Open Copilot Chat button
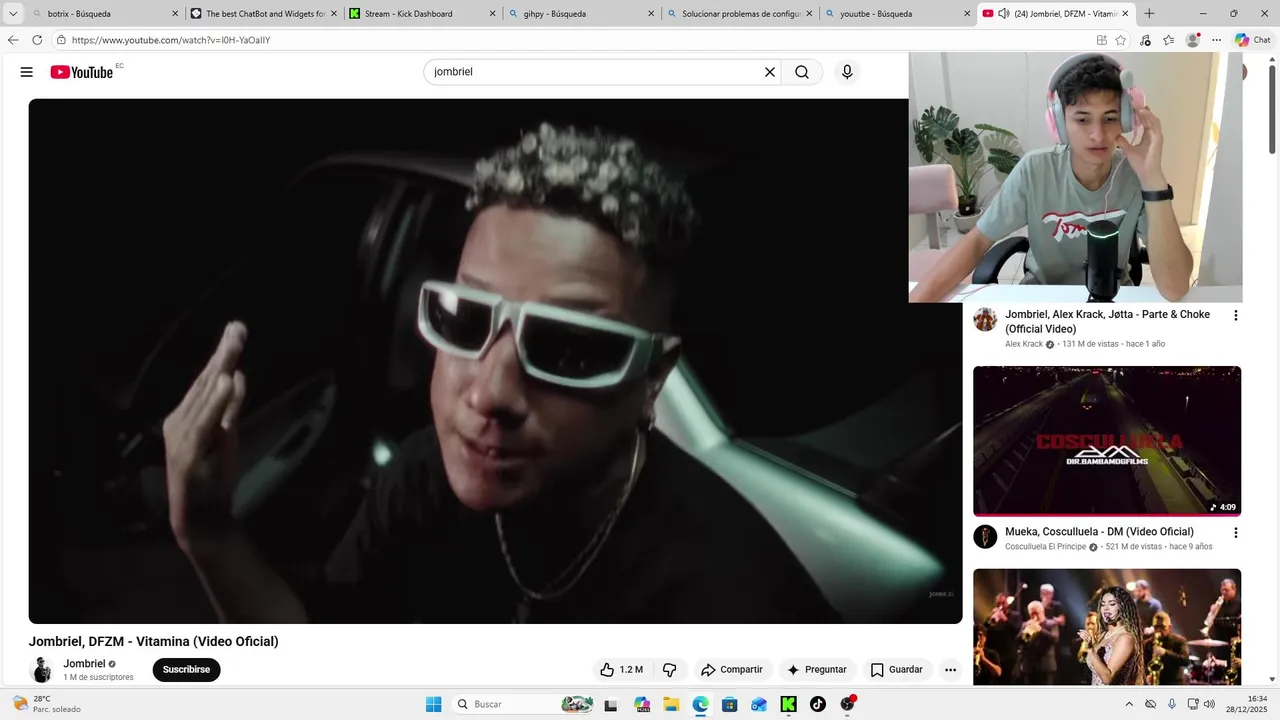Image resolution: width=1280 pixels, height=720 pixels. click(1254, 40)
